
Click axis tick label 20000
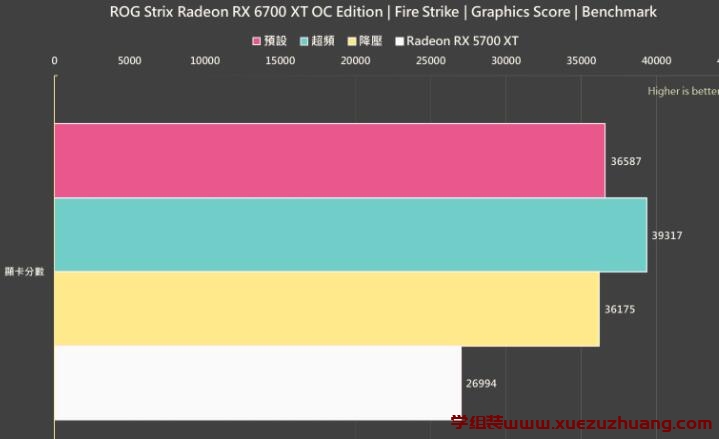(x=355, y=61)
